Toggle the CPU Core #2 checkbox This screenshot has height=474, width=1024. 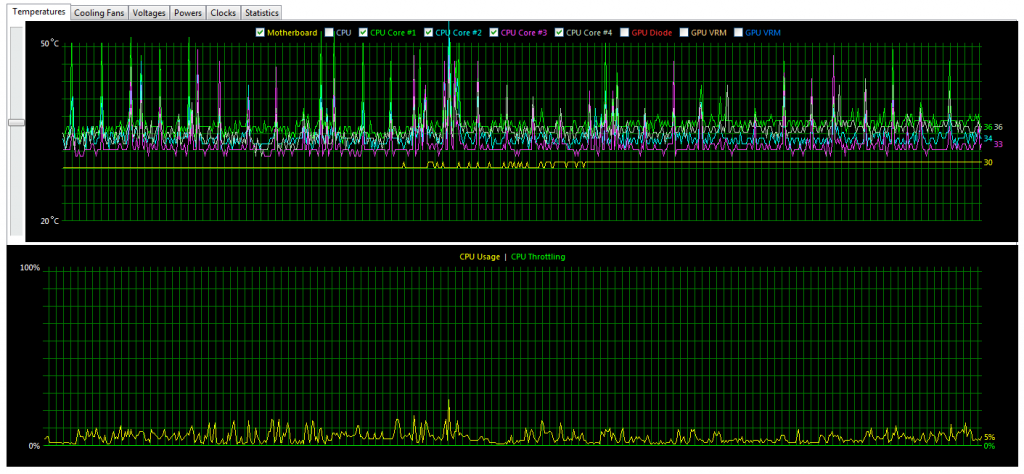428,32
